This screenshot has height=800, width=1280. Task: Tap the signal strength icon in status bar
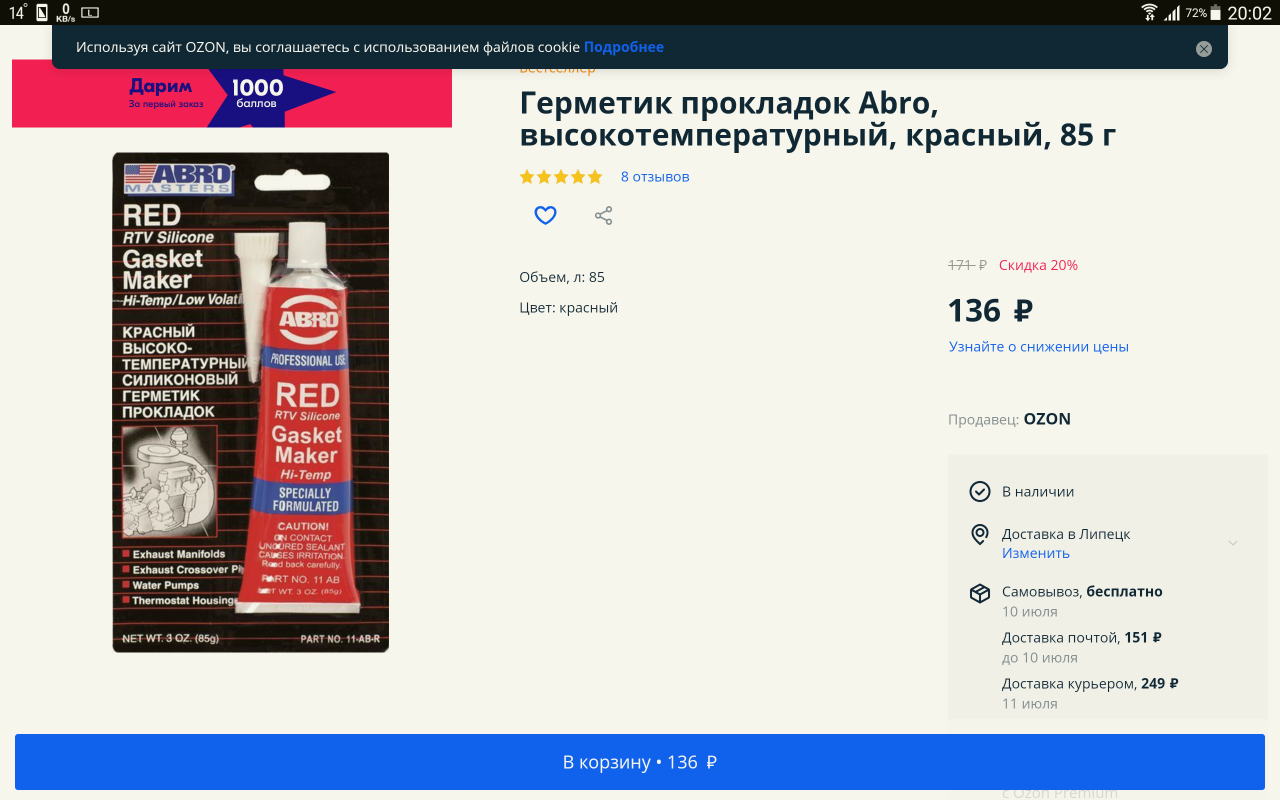(1171, 13)
